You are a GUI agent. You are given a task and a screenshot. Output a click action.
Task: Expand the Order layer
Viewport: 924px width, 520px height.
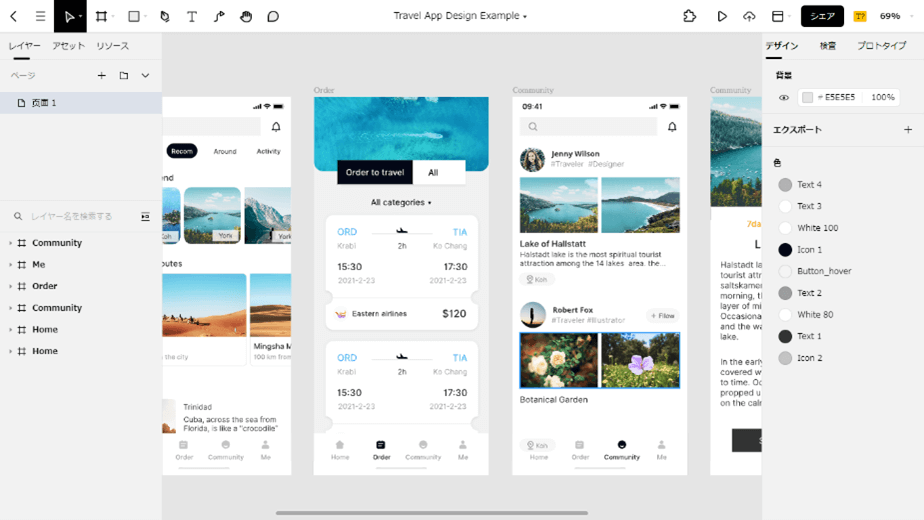[x=11, y=286]
